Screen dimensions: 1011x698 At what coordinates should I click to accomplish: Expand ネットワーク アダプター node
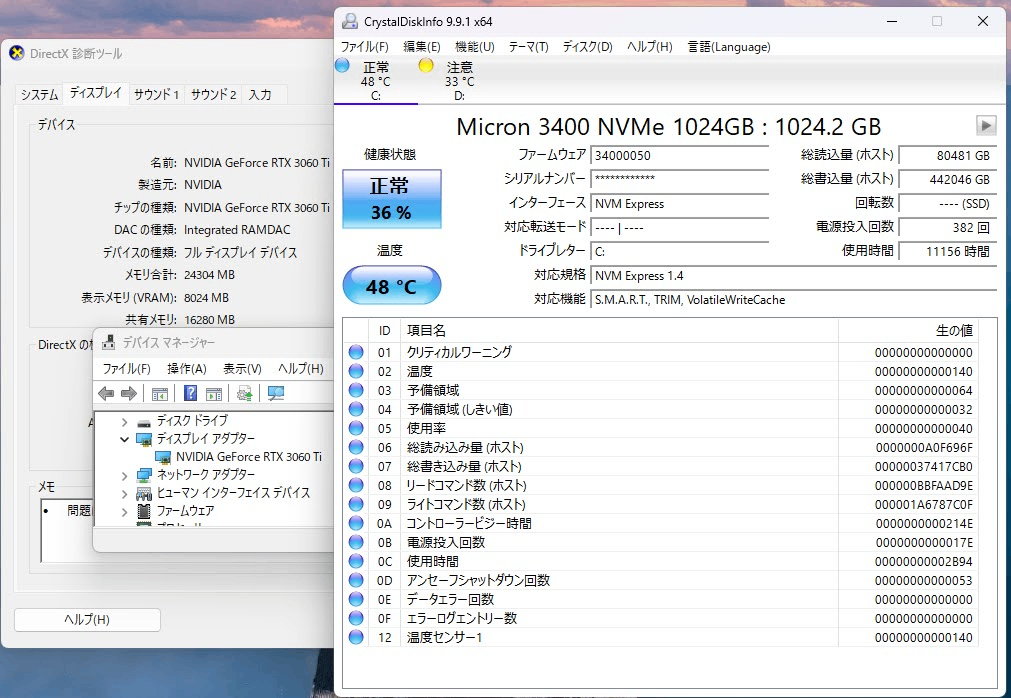coord(124,476)
